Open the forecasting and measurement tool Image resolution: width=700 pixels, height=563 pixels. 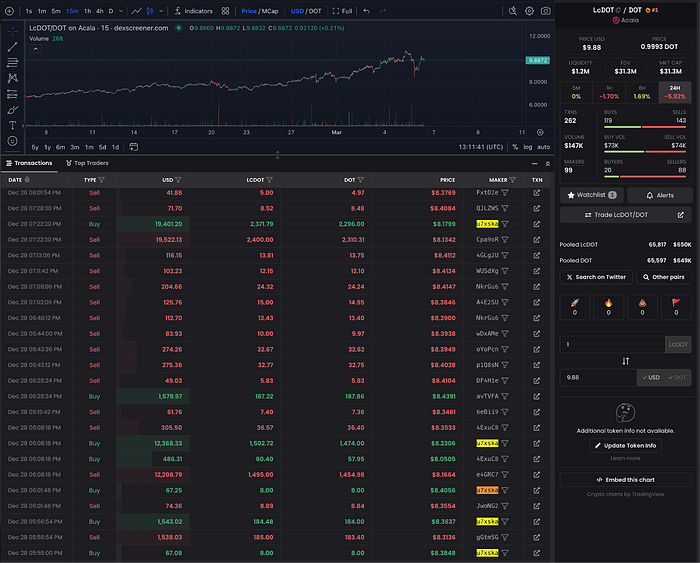coord(12,94)
